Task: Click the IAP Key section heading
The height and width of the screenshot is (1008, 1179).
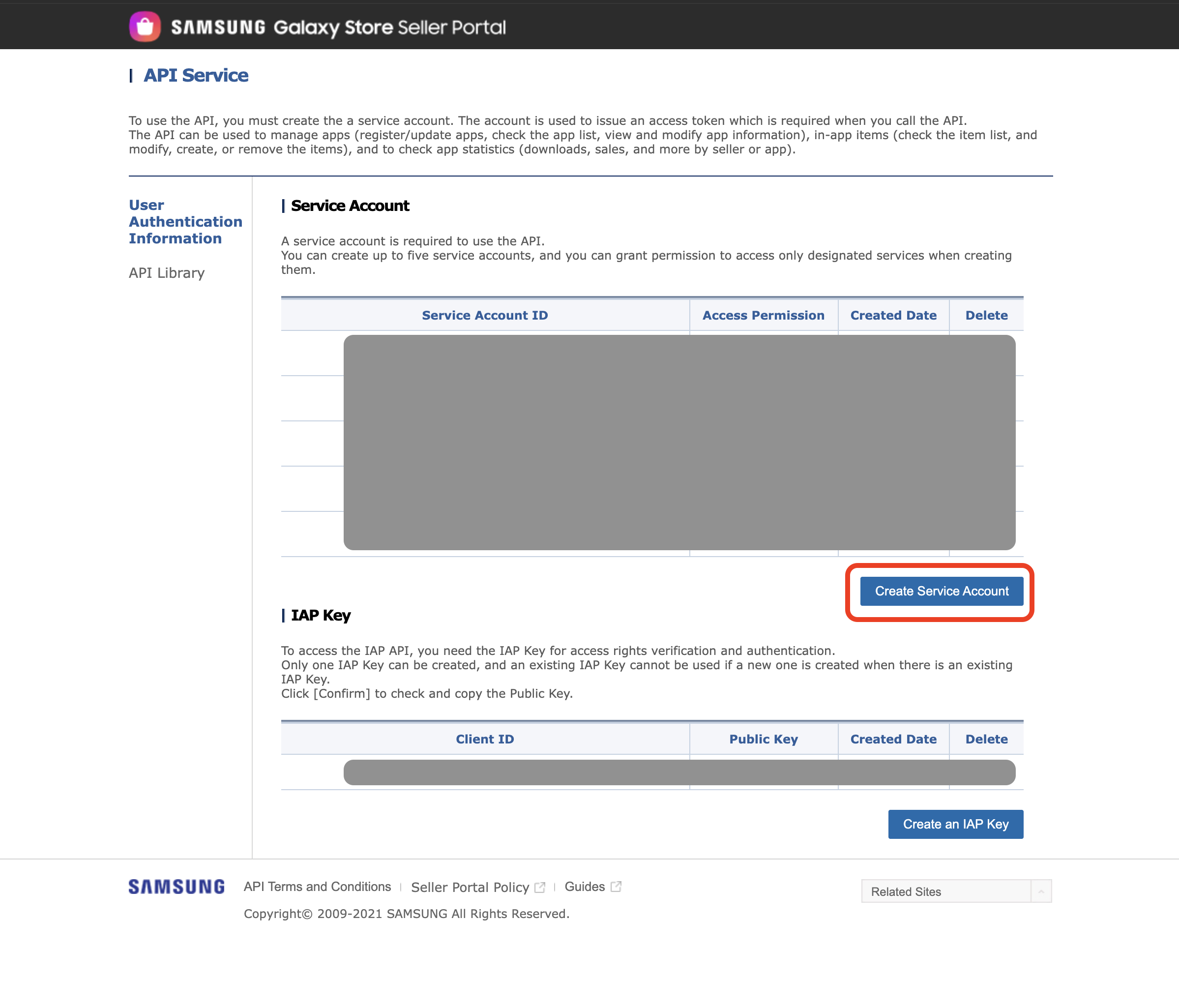Action: tap(321, 615)
